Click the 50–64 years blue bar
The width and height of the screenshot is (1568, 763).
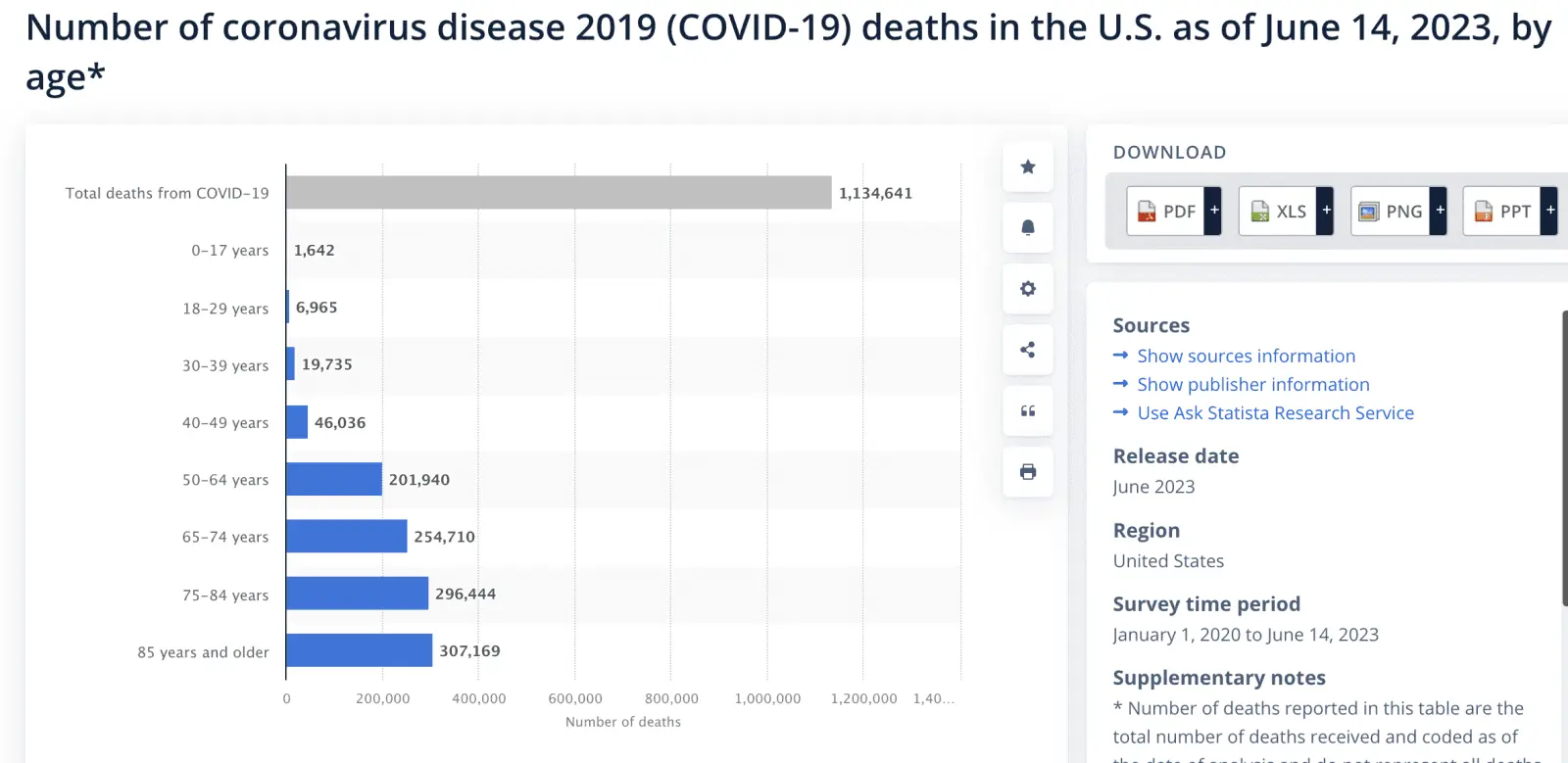(334, 479)
